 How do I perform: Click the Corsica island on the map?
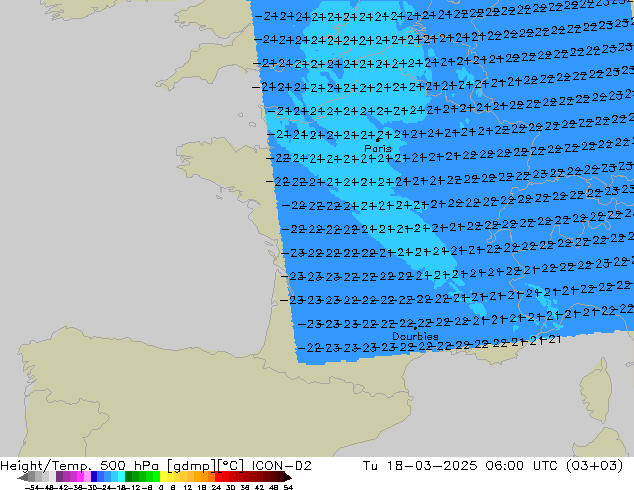(597, 391)
